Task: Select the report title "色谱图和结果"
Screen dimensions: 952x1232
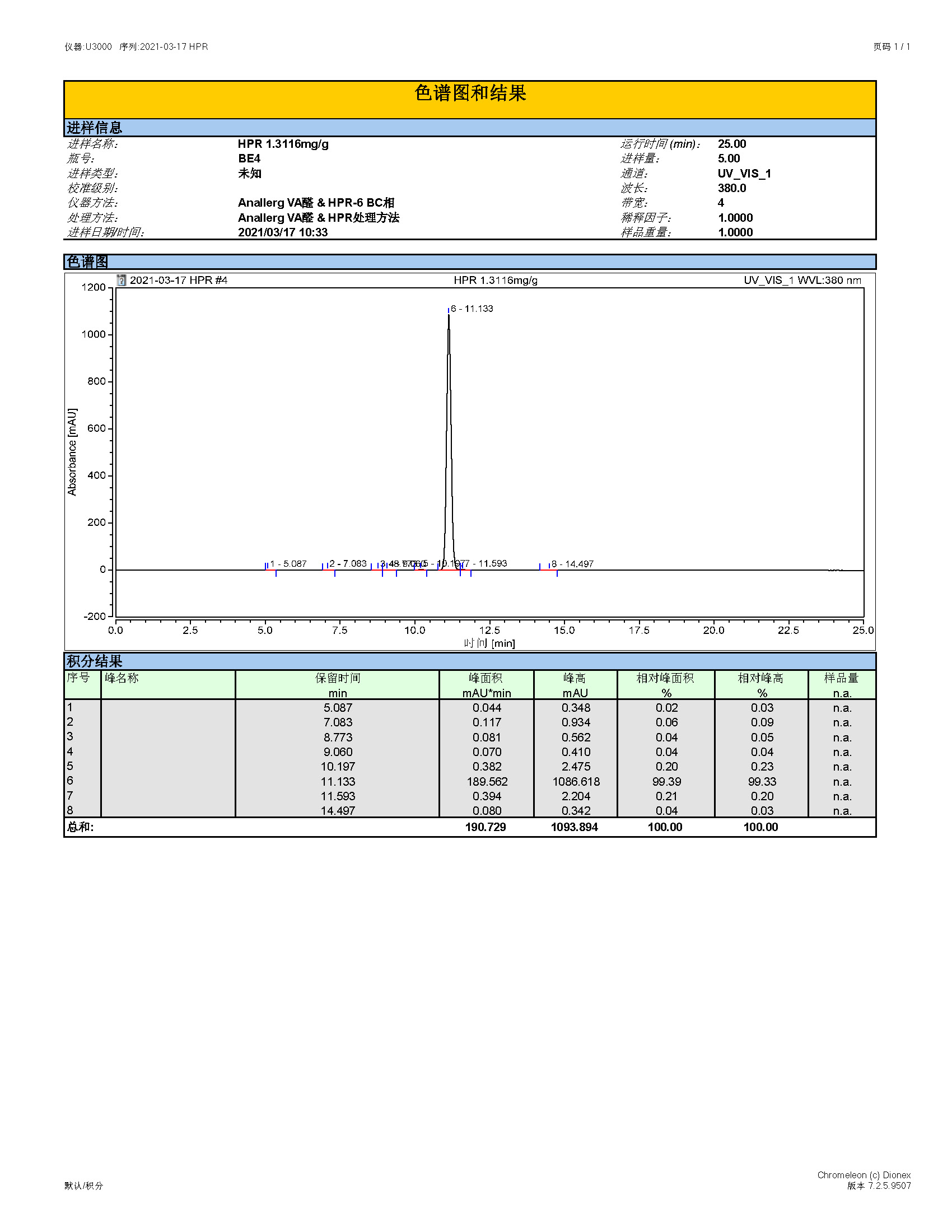Action: (x=470, y=93)
